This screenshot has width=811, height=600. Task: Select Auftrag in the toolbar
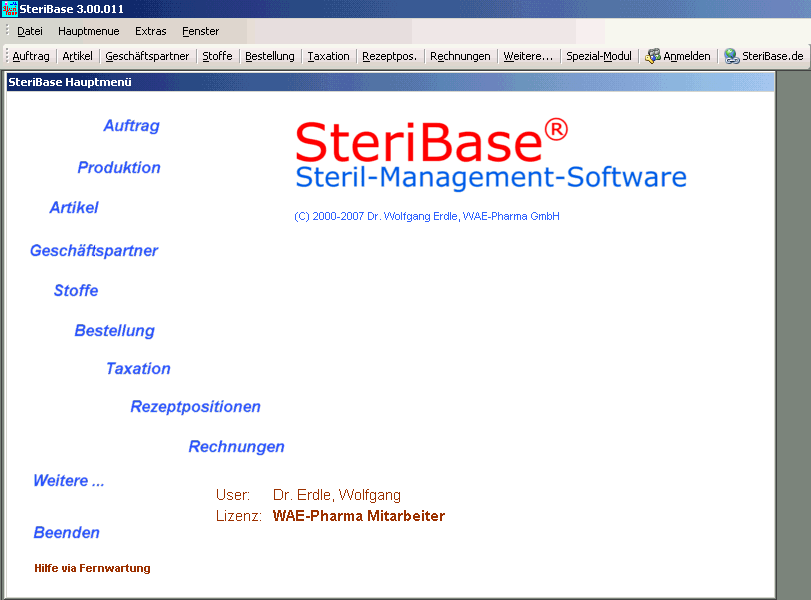pyautogui.click(x=31, y=56)
